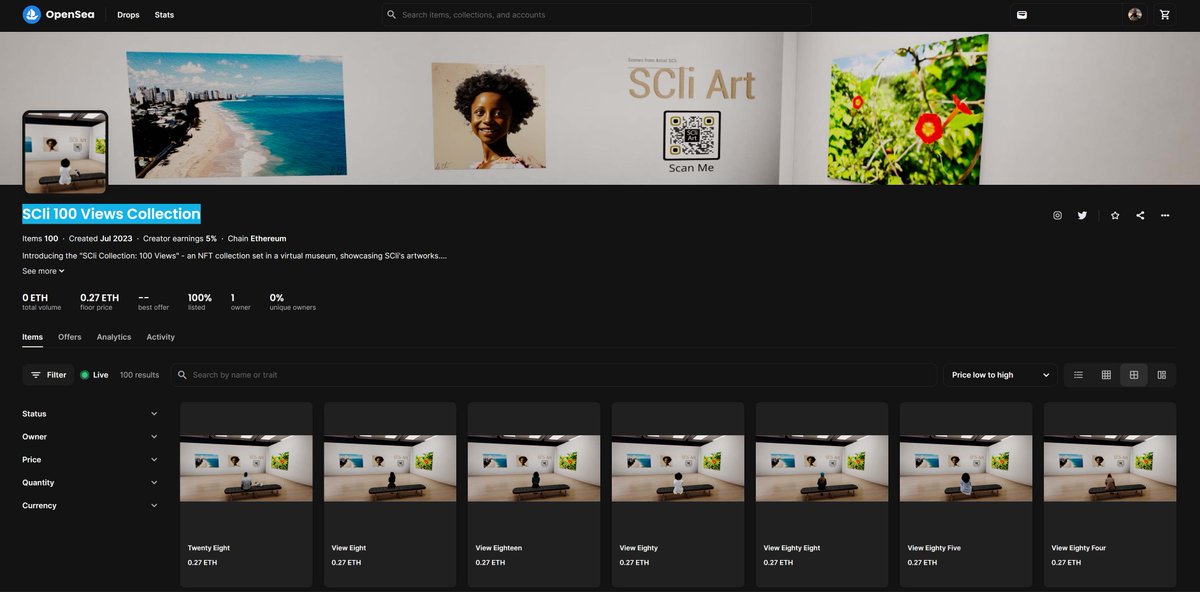
Task: Switch to list view layout
Action: coord(1078,375)
